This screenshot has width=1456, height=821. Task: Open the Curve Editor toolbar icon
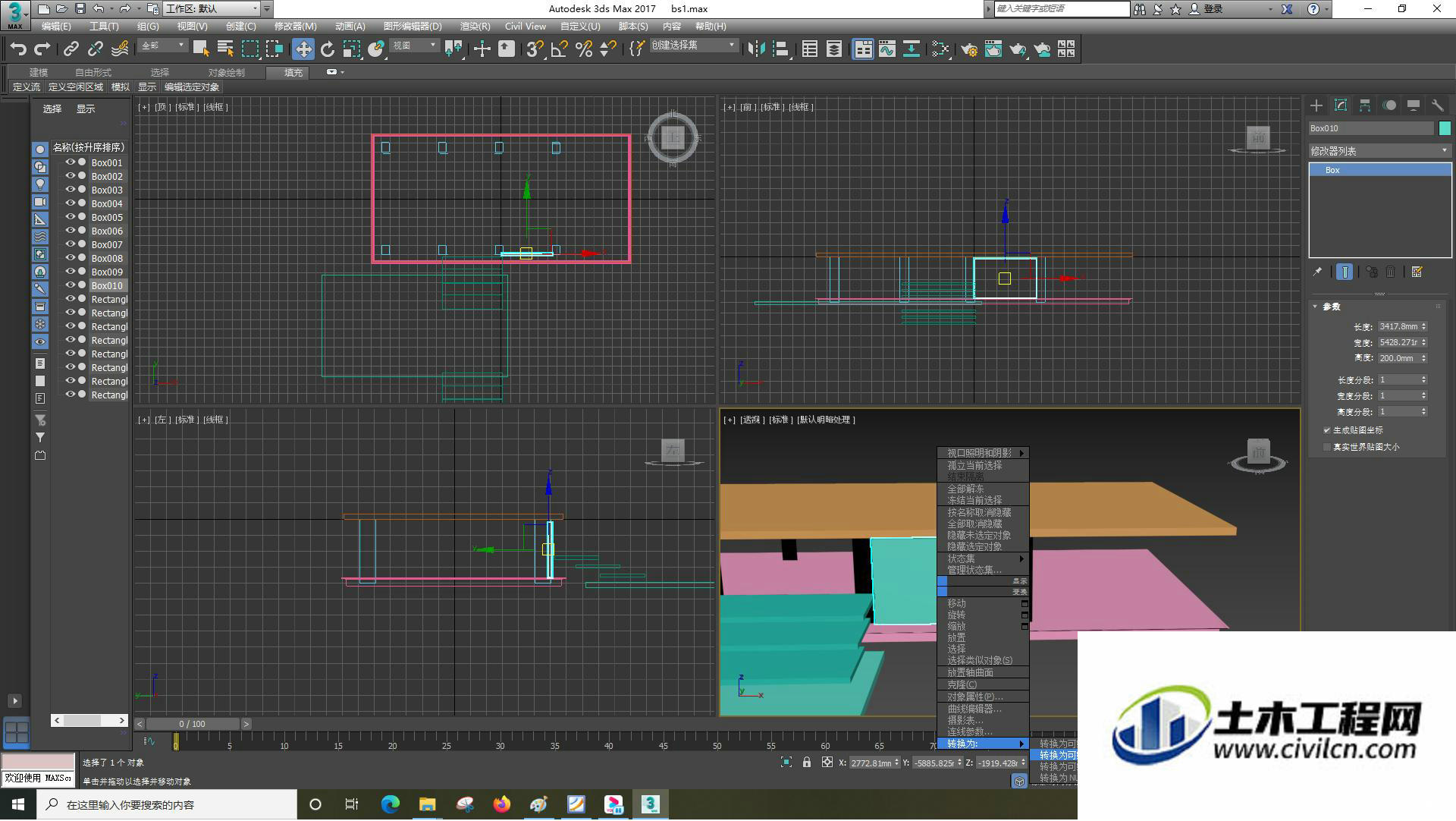coord(887,49)
